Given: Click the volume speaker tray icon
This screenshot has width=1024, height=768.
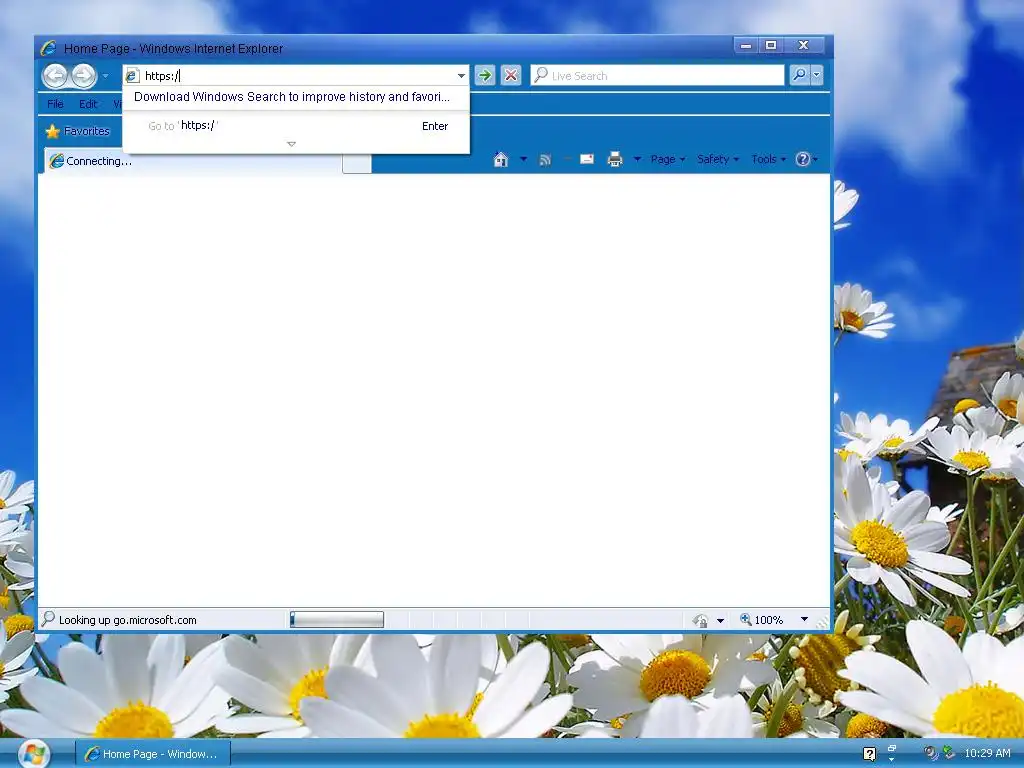Looking at the screenshot, I should coord(930,753).
